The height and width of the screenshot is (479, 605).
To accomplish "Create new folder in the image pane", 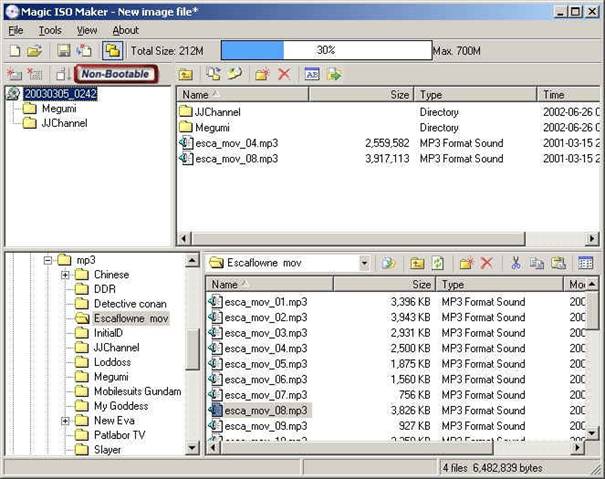I will coord(262,74).
